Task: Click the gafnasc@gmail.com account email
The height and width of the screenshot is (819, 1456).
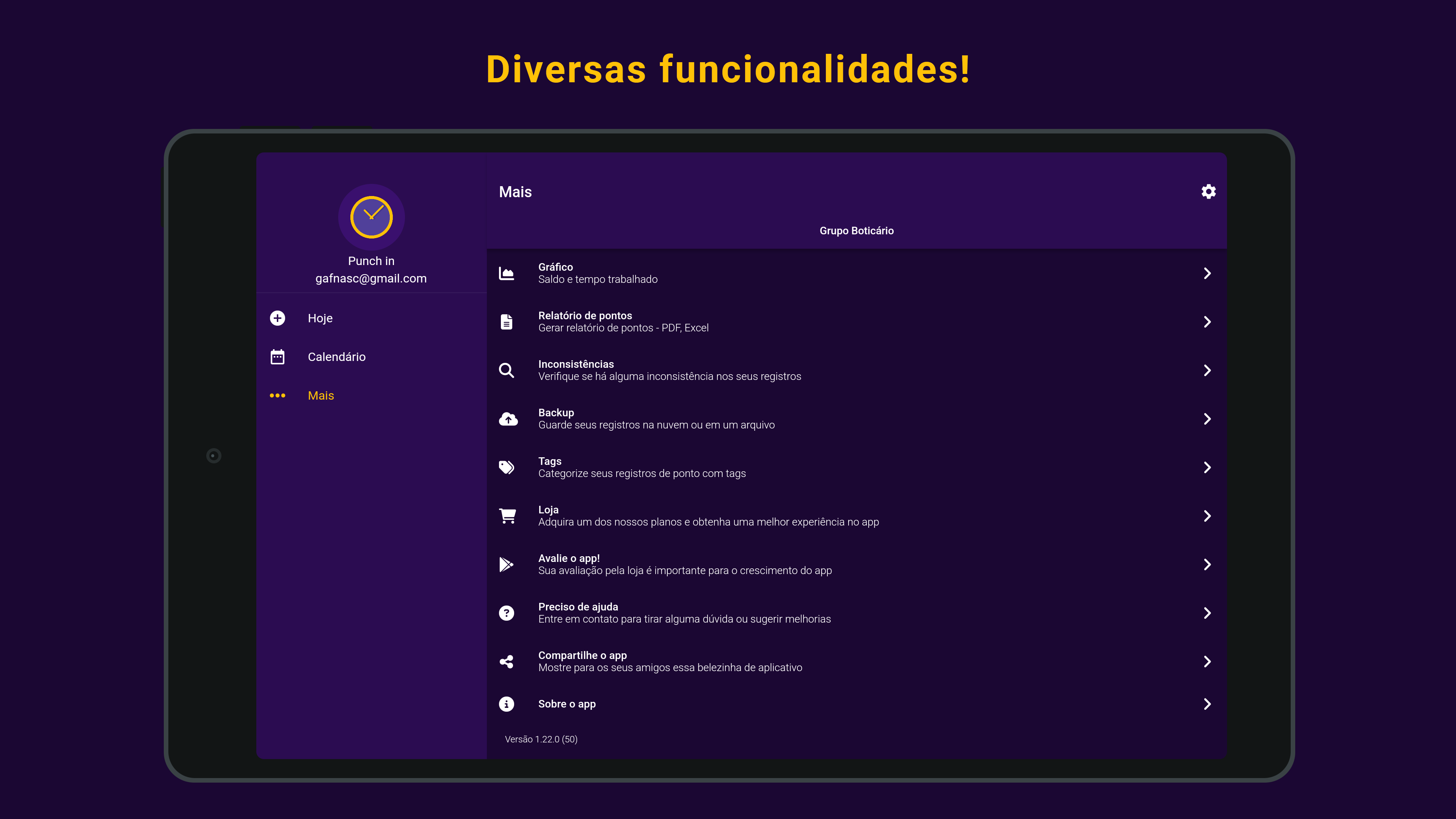Action: point(371,279)
